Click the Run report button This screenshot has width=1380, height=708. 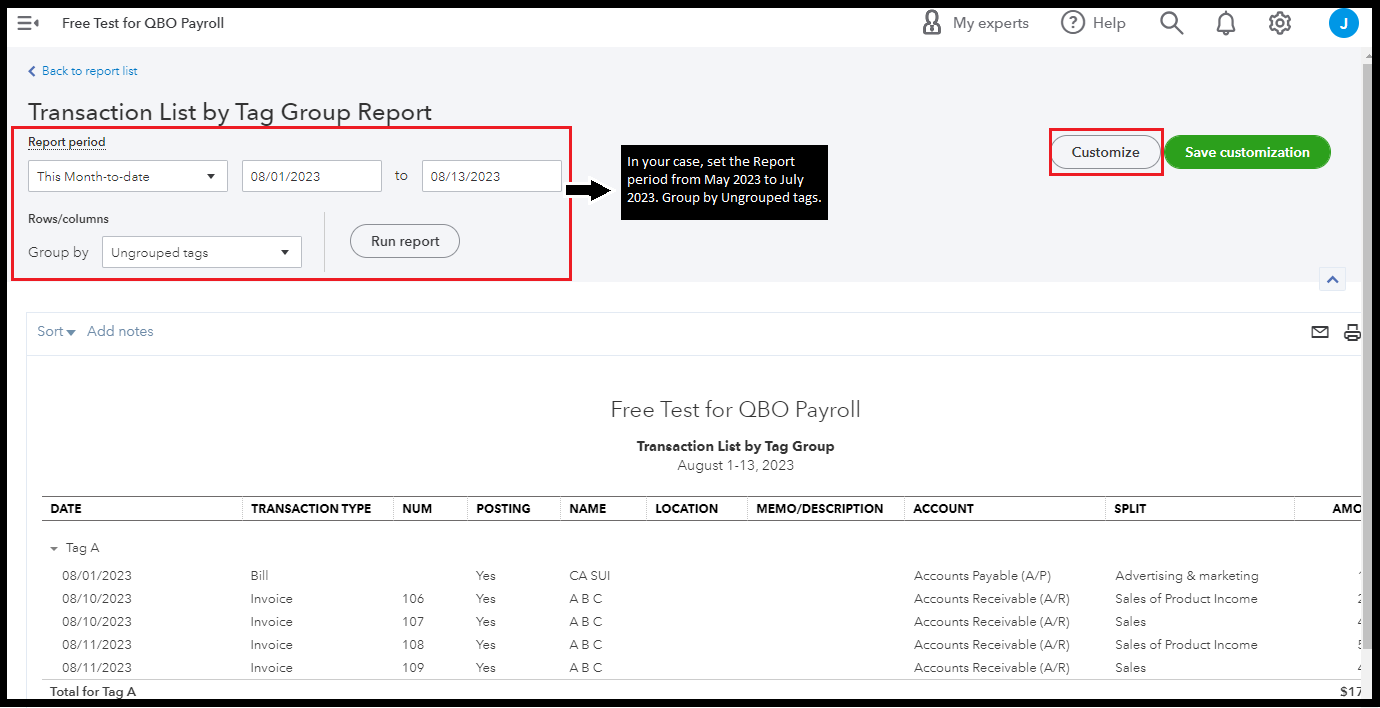pyautogui.click(x=404, y=241)
